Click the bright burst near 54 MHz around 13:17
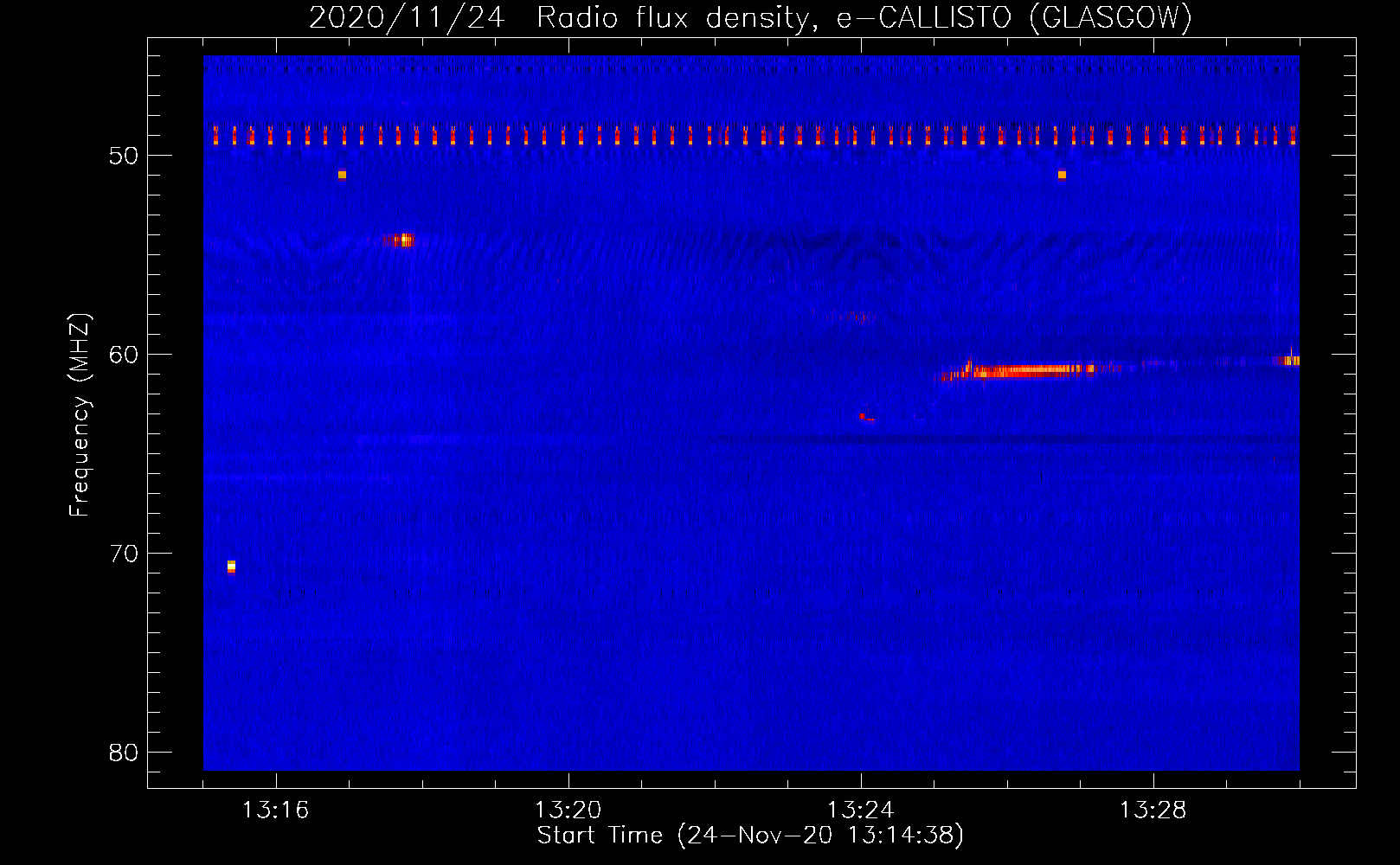The width and height of the screenshot is (1400, 865). click(x=399, y=240)
